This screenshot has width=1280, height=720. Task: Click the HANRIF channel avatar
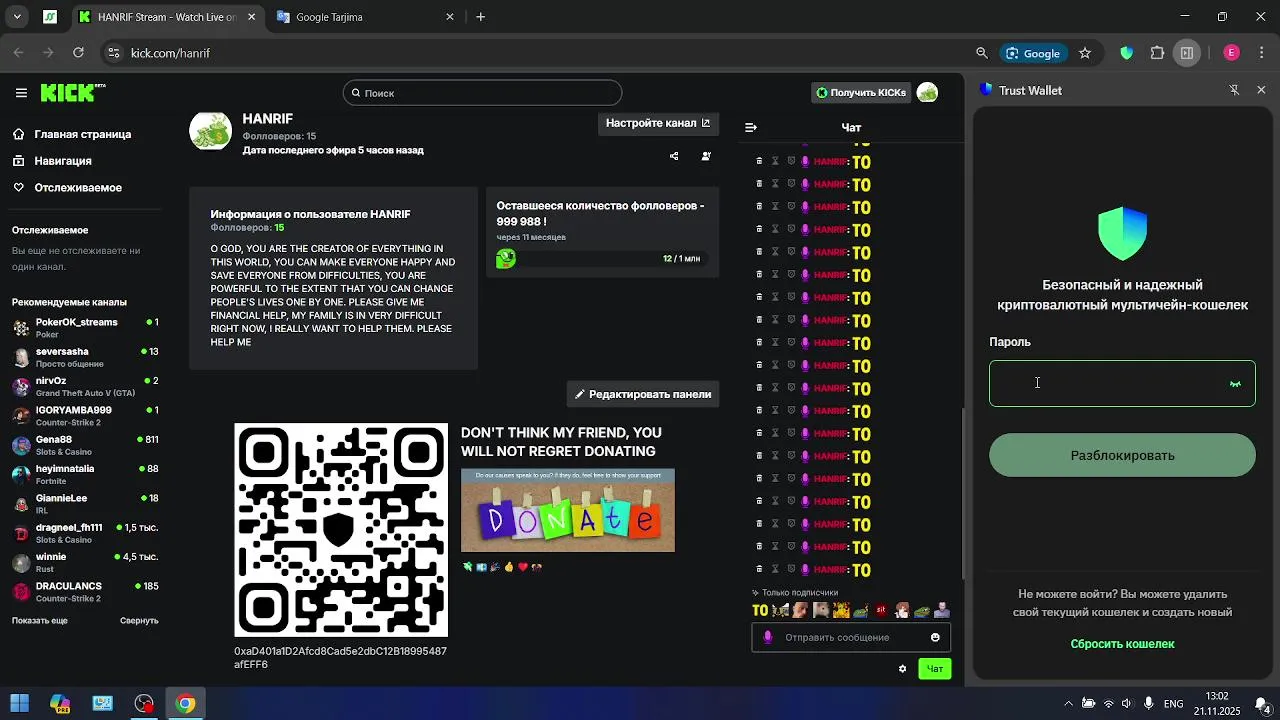(x=210, y=131)
